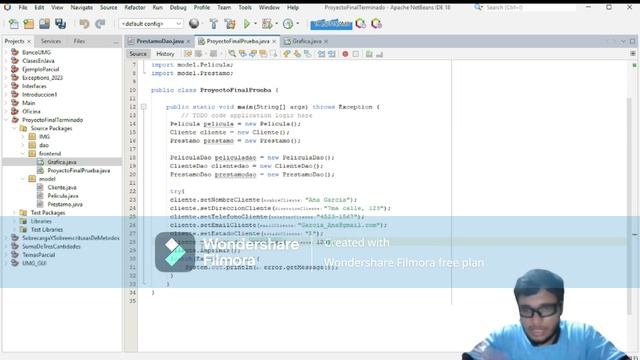Close the ProyectoFinalPrueba.java tab
This screenshot has height=360, width=640.
click(x=274, y=42)
